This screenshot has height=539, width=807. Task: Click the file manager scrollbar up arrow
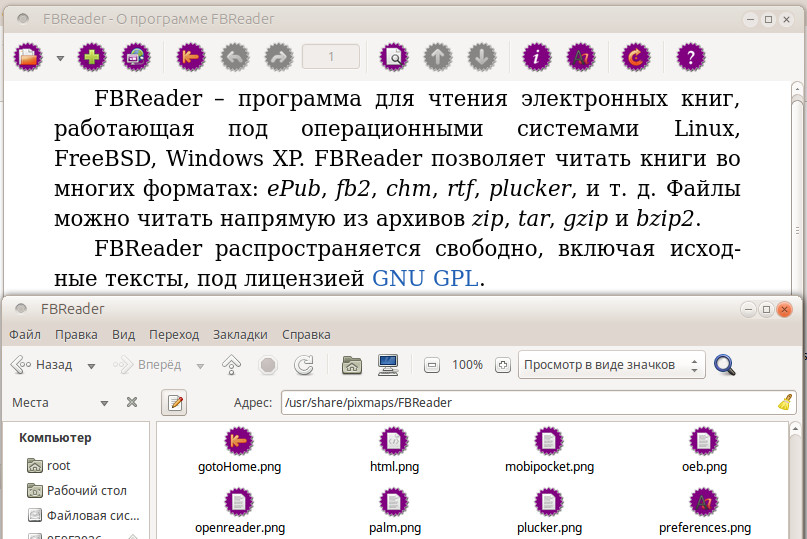[x=795, y=428]
